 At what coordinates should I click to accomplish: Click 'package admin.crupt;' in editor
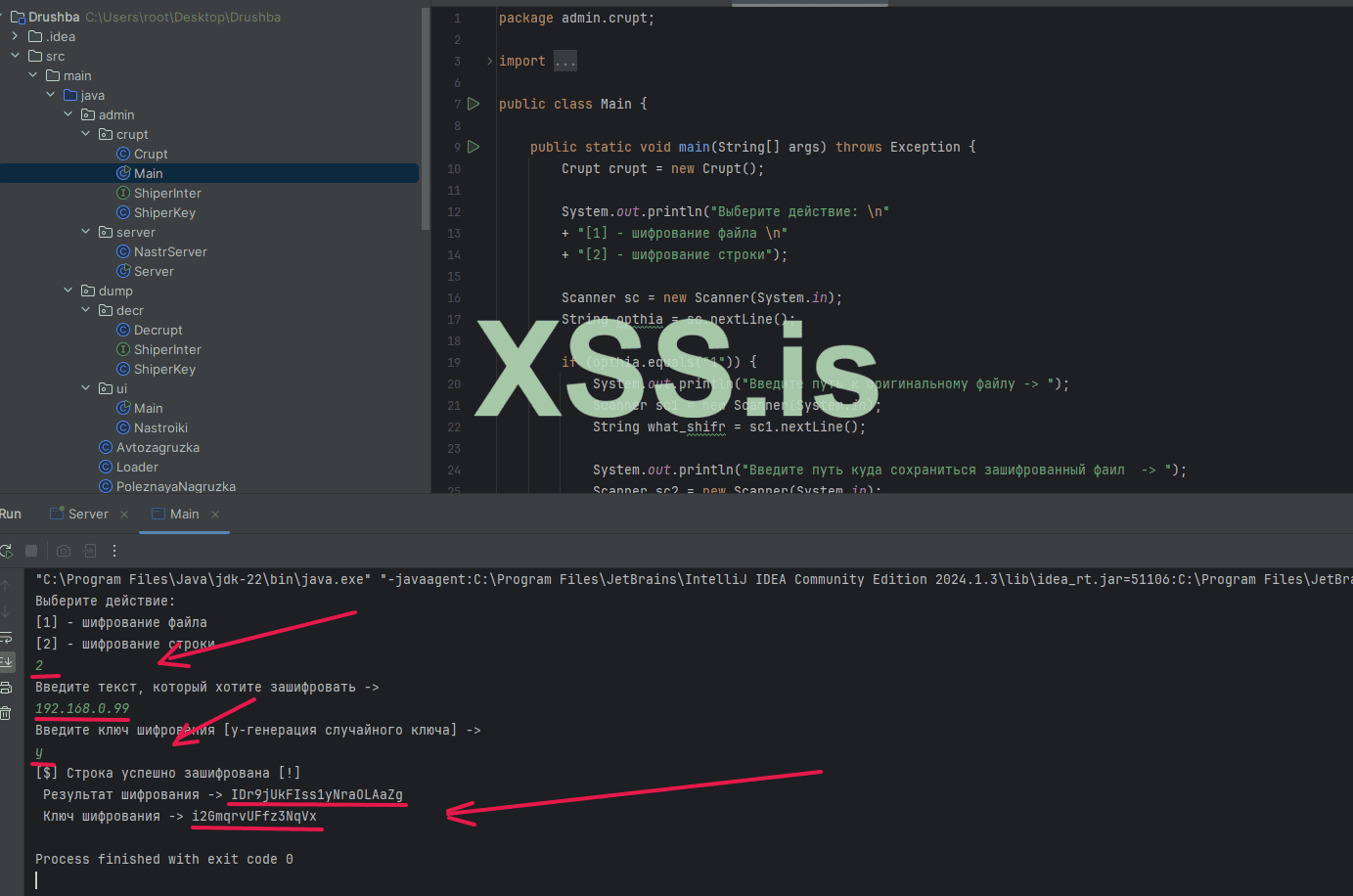pyautogui.click(x=576, y=18)
